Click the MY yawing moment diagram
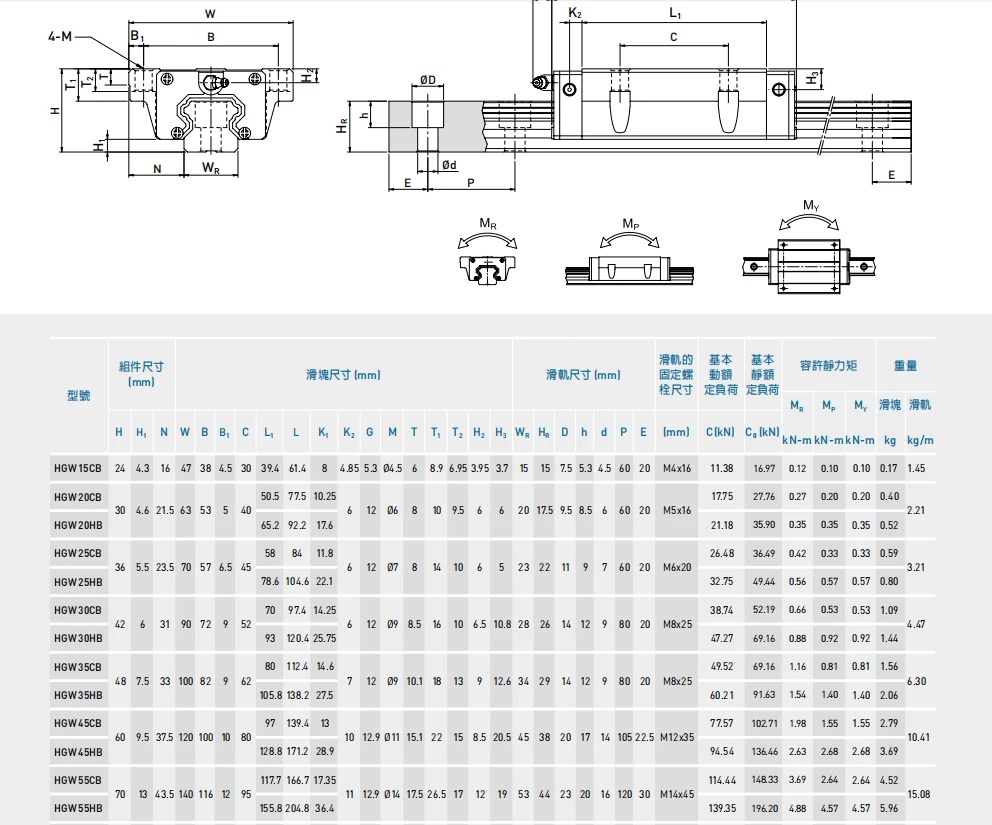This screenshot has width=992, height=825. tap(809, 247)
